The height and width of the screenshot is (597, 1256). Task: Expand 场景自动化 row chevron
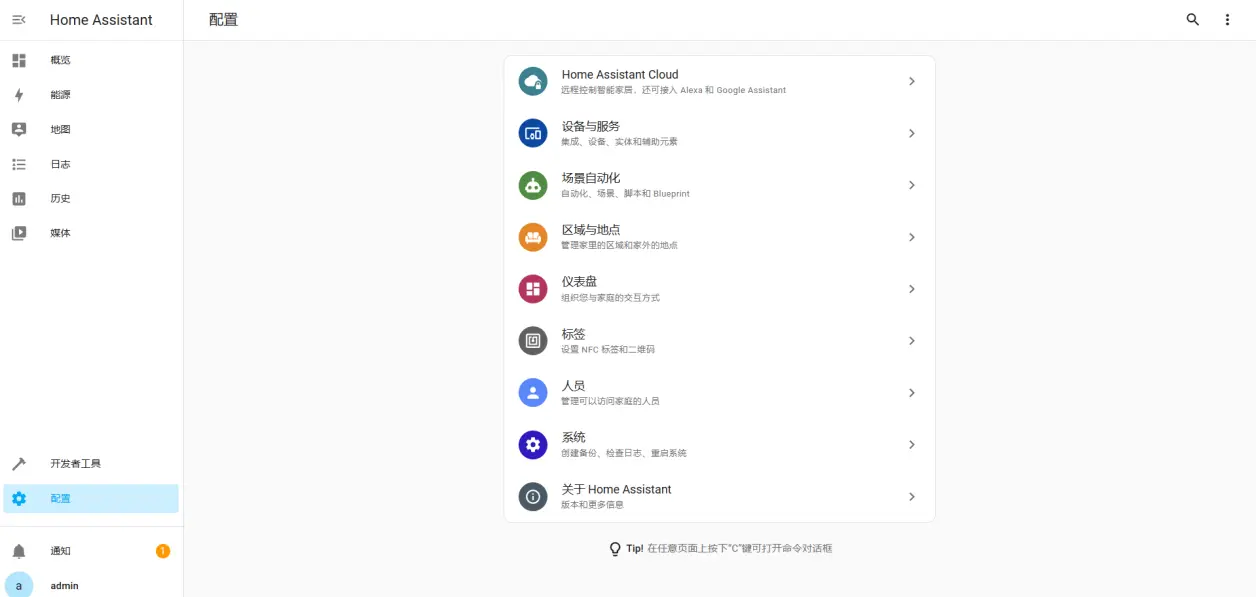912,185
